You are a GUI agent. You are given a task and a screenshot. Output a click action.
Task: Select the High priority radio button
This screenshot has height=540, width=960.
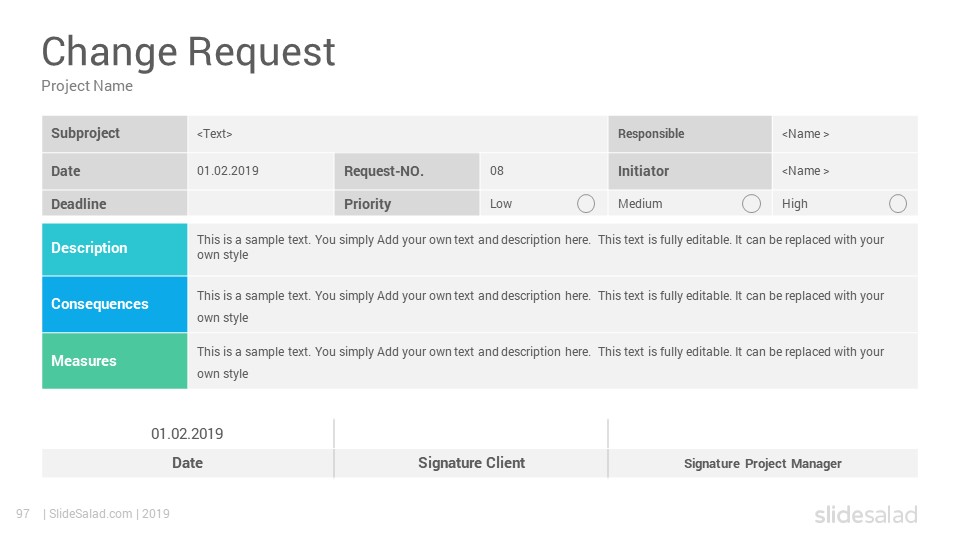click(x=898, y=204)
